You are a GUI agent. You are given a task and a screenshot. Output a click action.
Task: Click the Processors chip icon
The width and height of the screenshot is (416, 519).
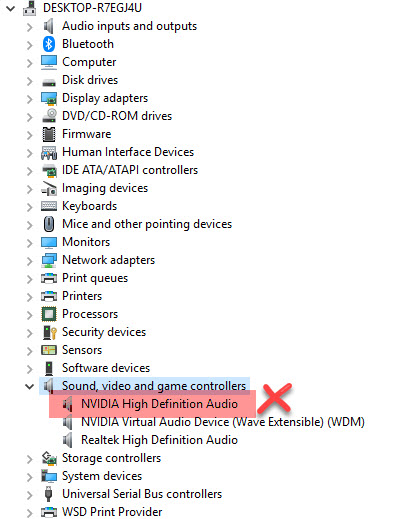click(x=49, y=314)
